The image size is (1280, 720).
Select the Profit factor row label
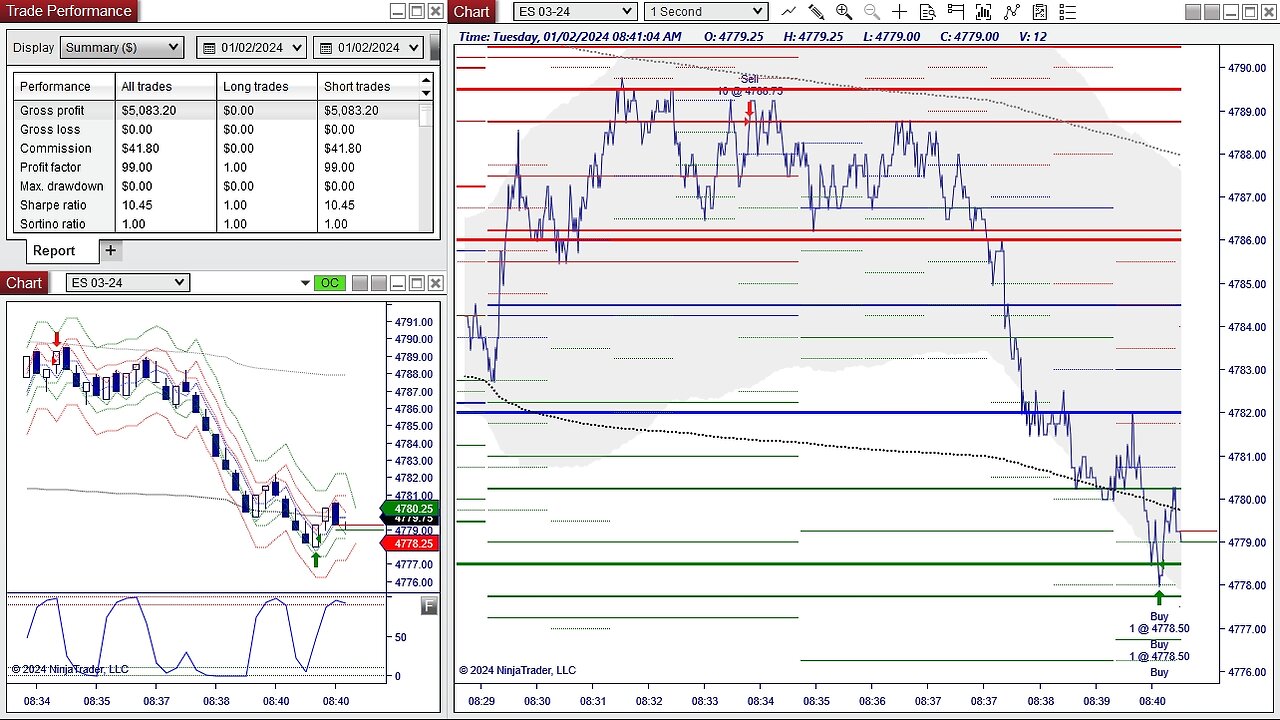click(51, 168)
